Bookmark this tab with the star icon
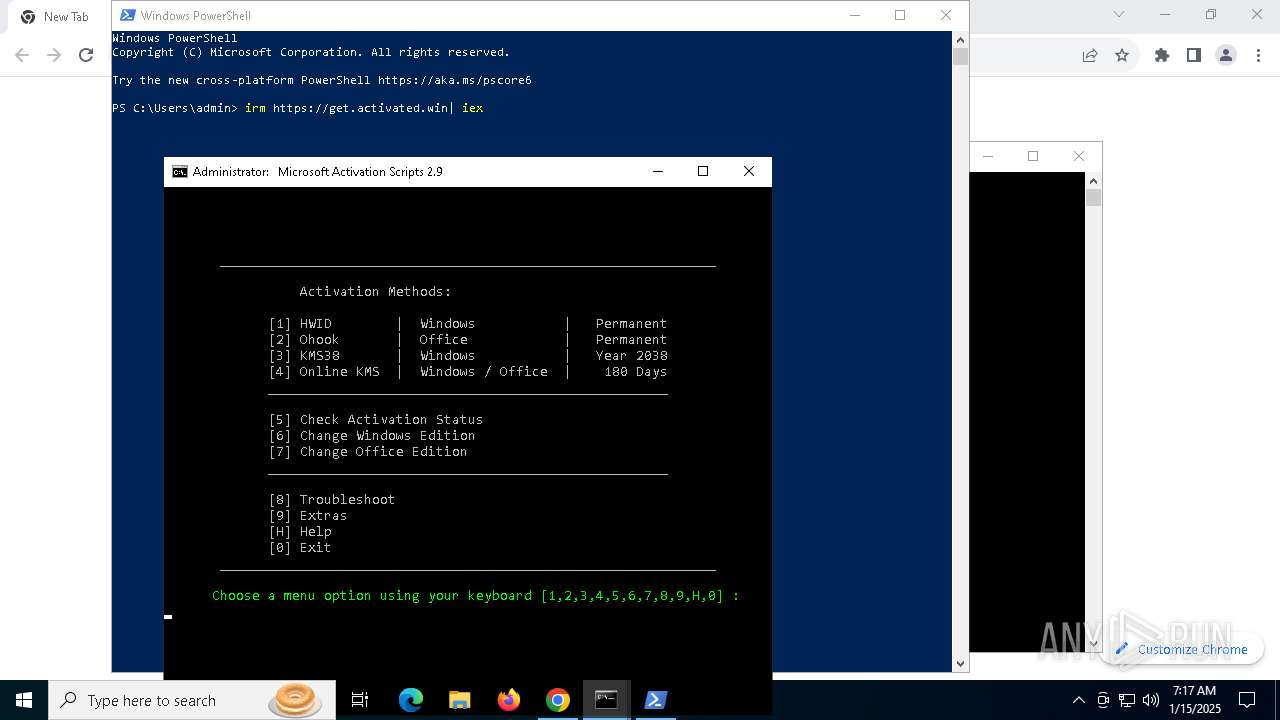1280x720 pixels. click(x=1122, y=55)
